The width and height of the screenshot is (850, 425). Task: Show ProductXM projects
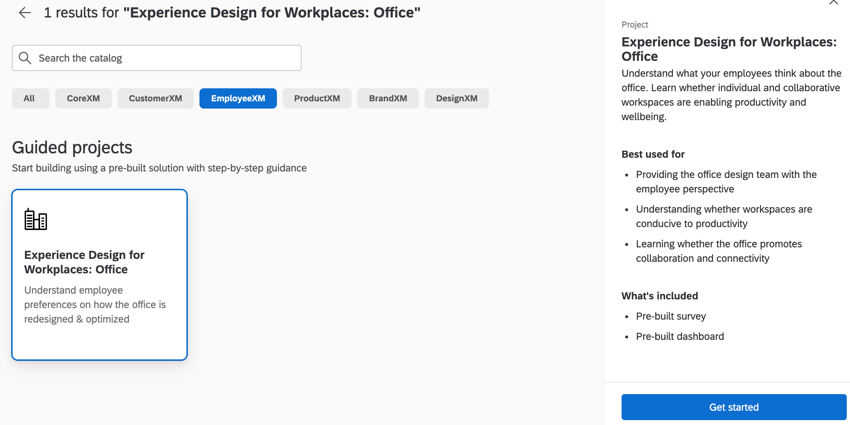pyautogui.click(x=317, y=98)
